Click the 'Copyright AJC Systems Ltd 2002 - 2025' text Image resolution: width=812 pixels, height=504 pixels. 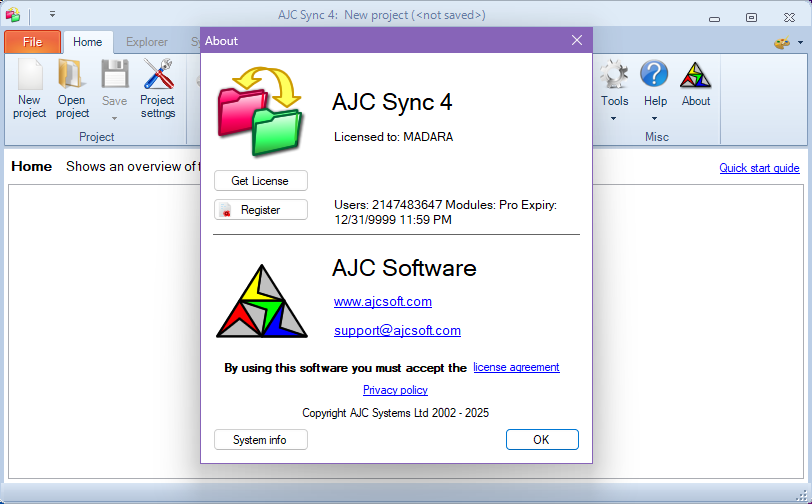click(396, 413)
